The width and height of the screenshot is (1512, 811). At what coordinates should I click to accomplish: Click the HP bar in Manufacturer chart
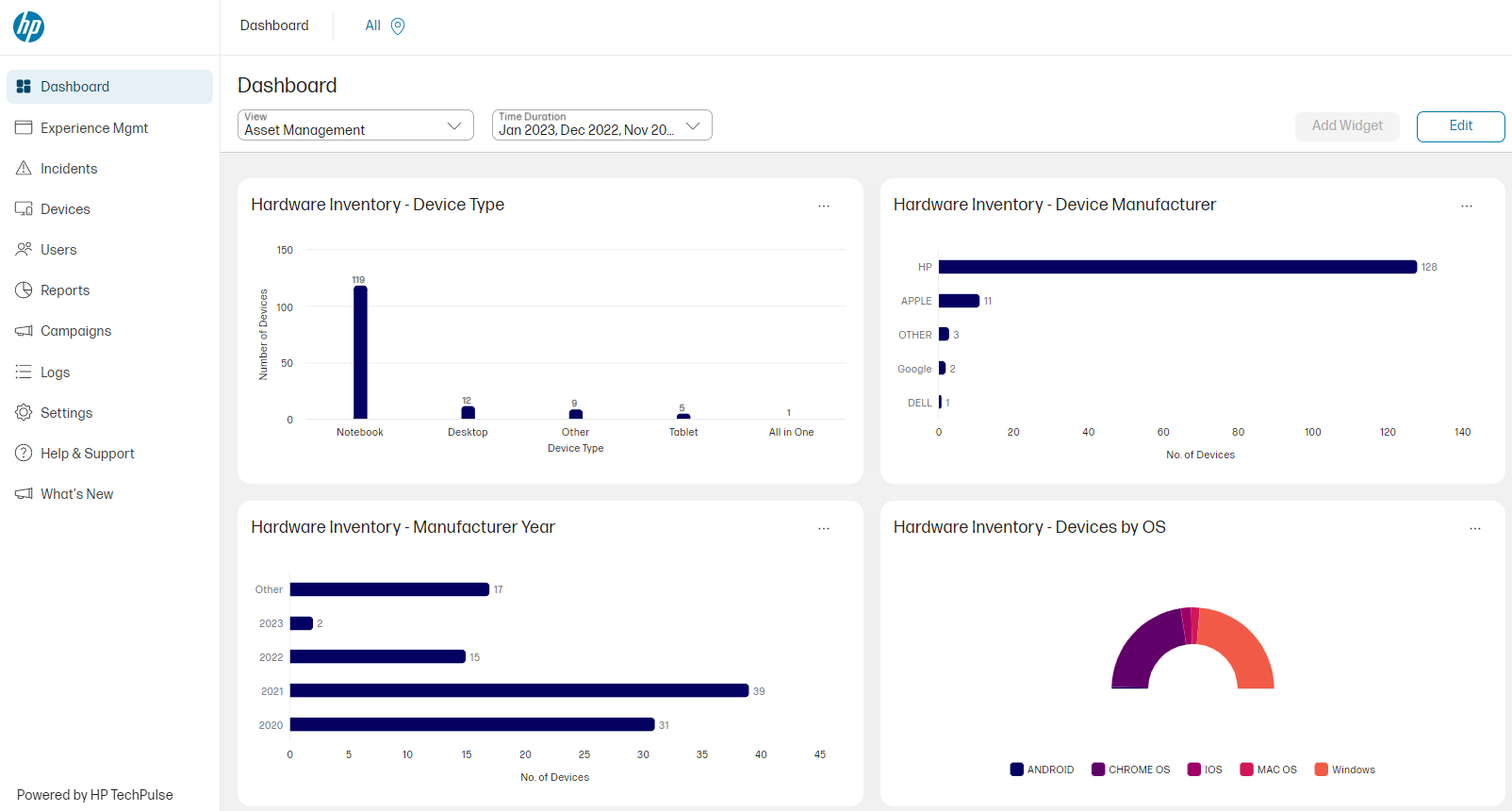pyautogui.click(x=1177, y=267)
